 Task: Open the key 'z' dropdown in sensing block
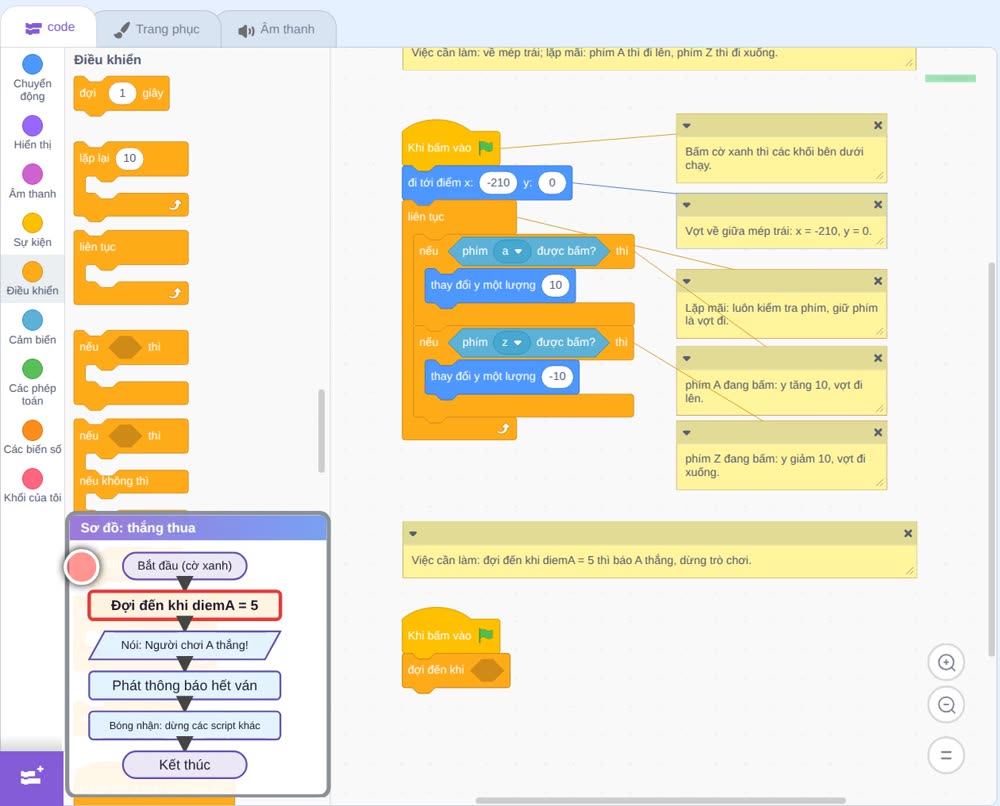(x=512, y=342)
